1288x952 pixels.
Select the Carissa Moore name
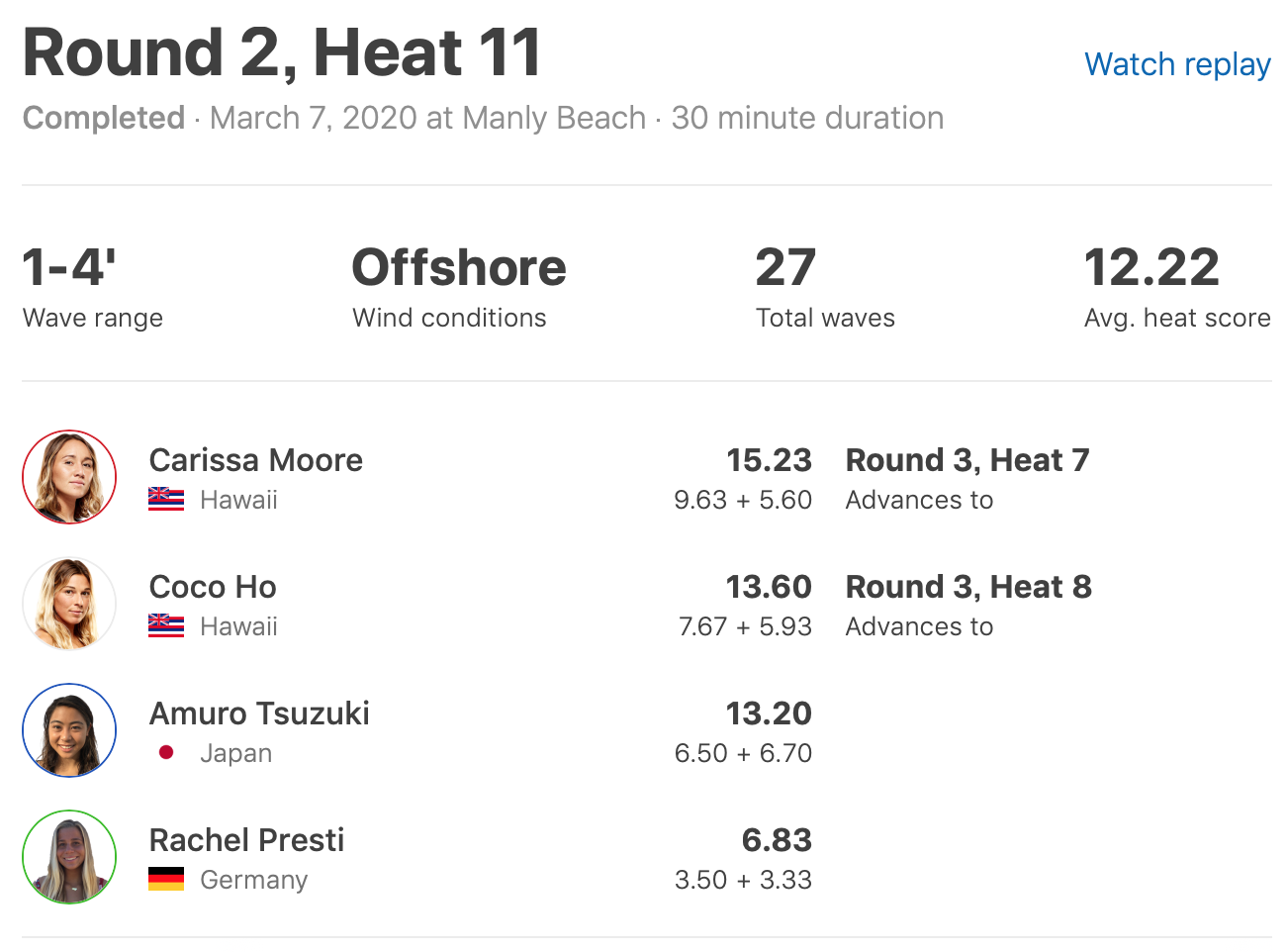pos(256,460)
